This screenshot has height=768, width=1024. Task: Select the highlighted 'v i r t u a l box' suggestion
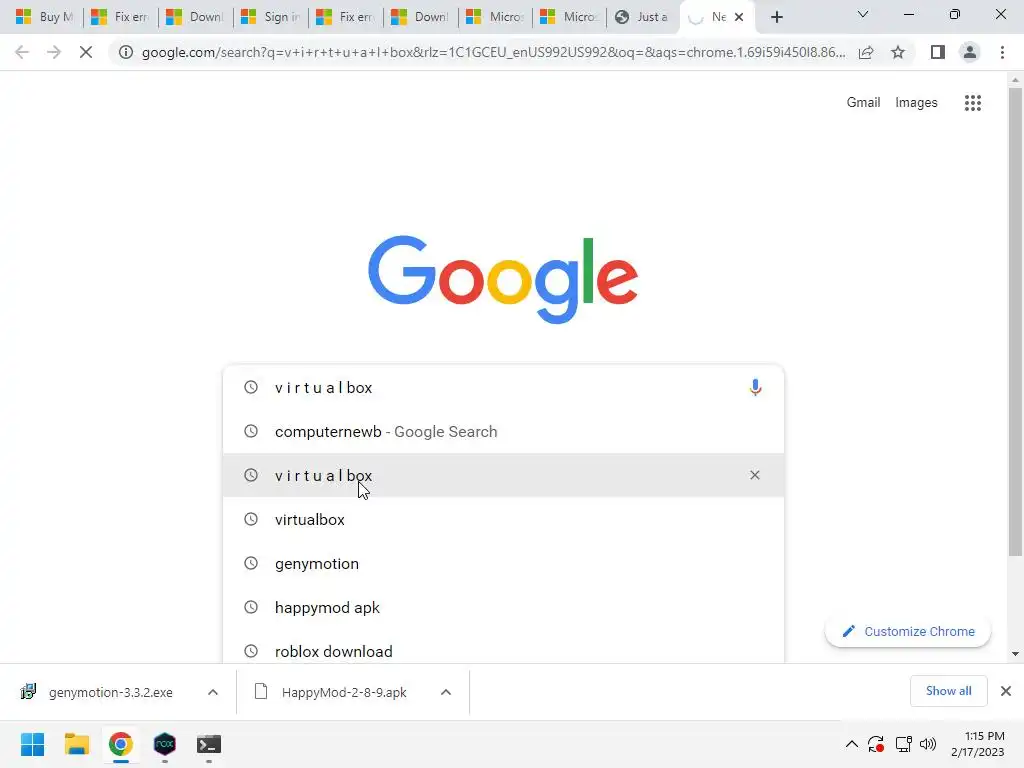(x=503, y=475)
